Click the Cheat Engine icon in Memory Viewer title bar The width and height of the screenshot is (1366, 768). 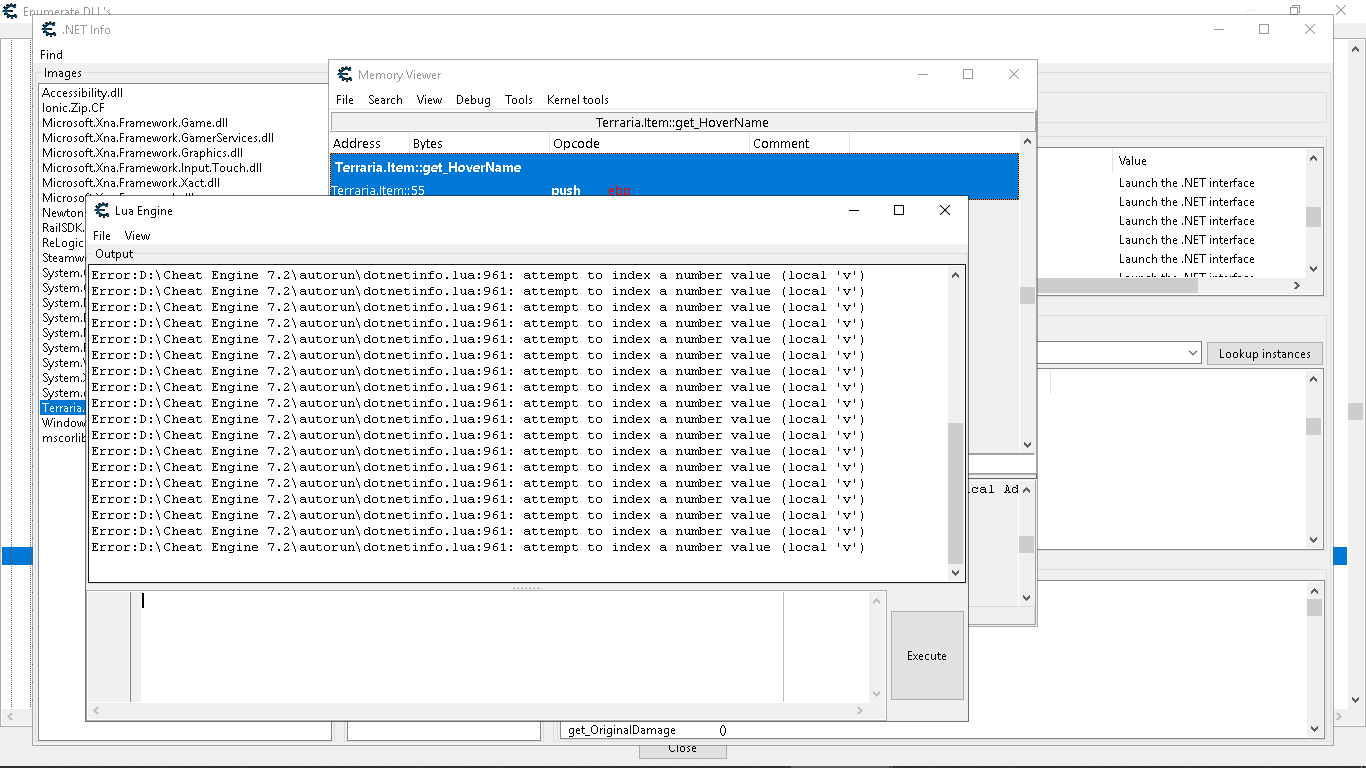[x=345, y=74]
